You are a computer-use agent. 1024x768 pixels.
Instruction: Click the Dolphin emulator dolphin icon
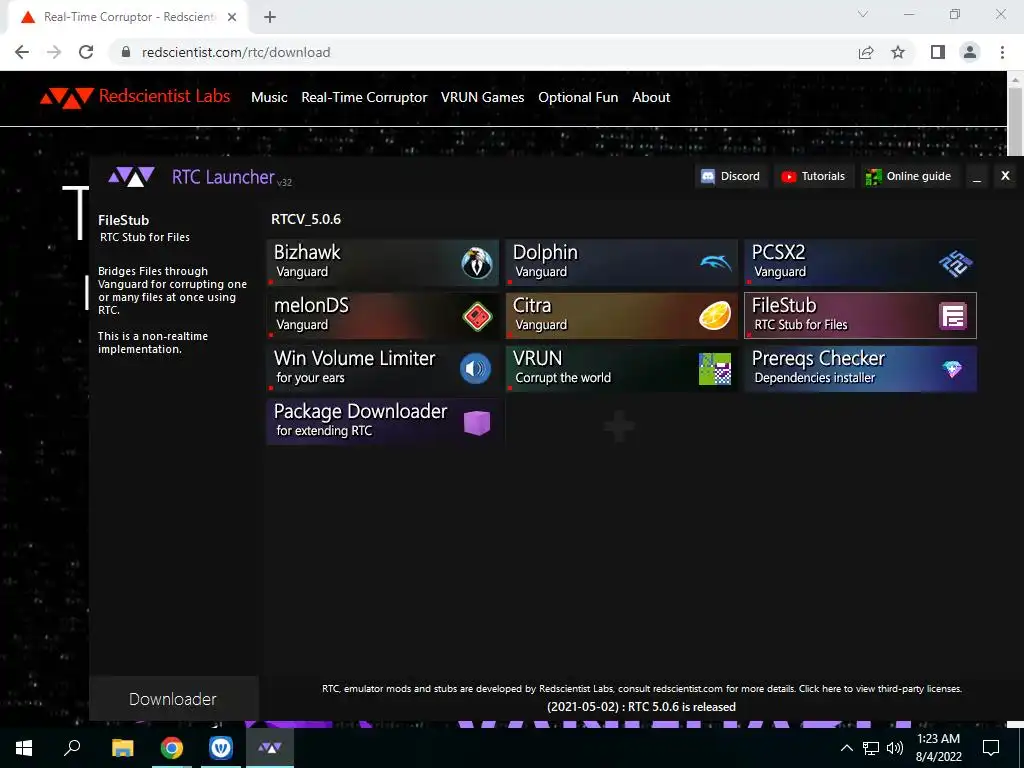click(x=716, y=263)
